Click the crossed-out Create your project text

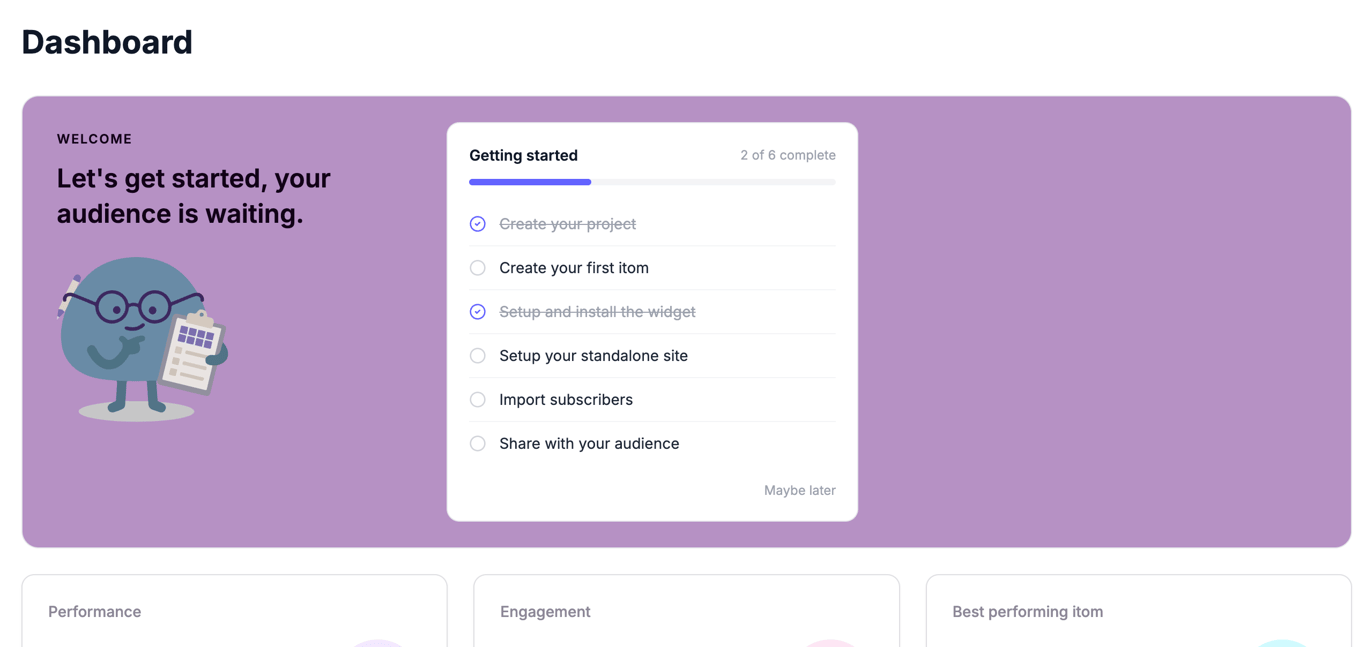point(567,224)
